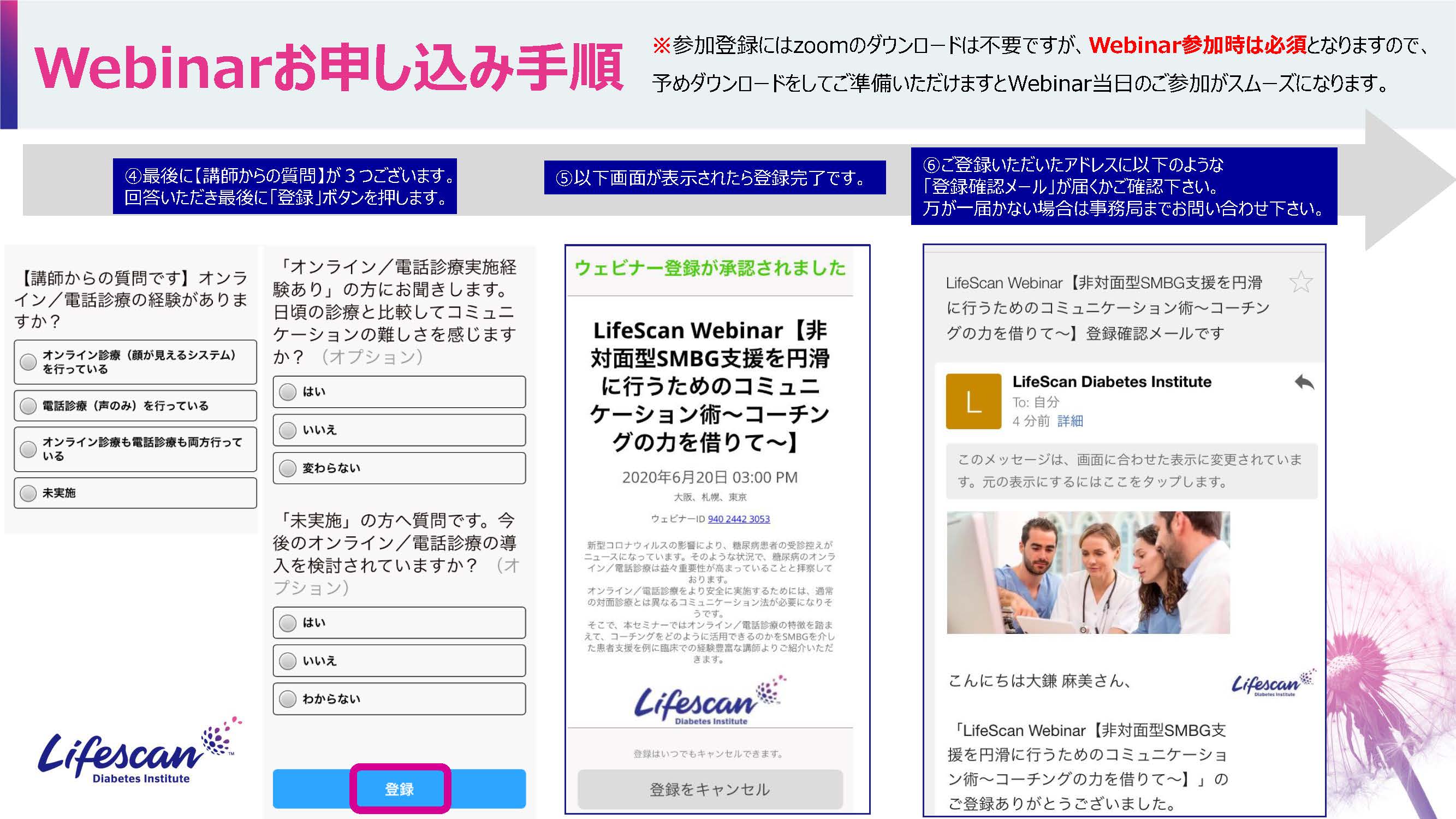Click the small Lifescan logo in email body
The height and width of the screenshot is (819, 1456).
coord(1274,684)
